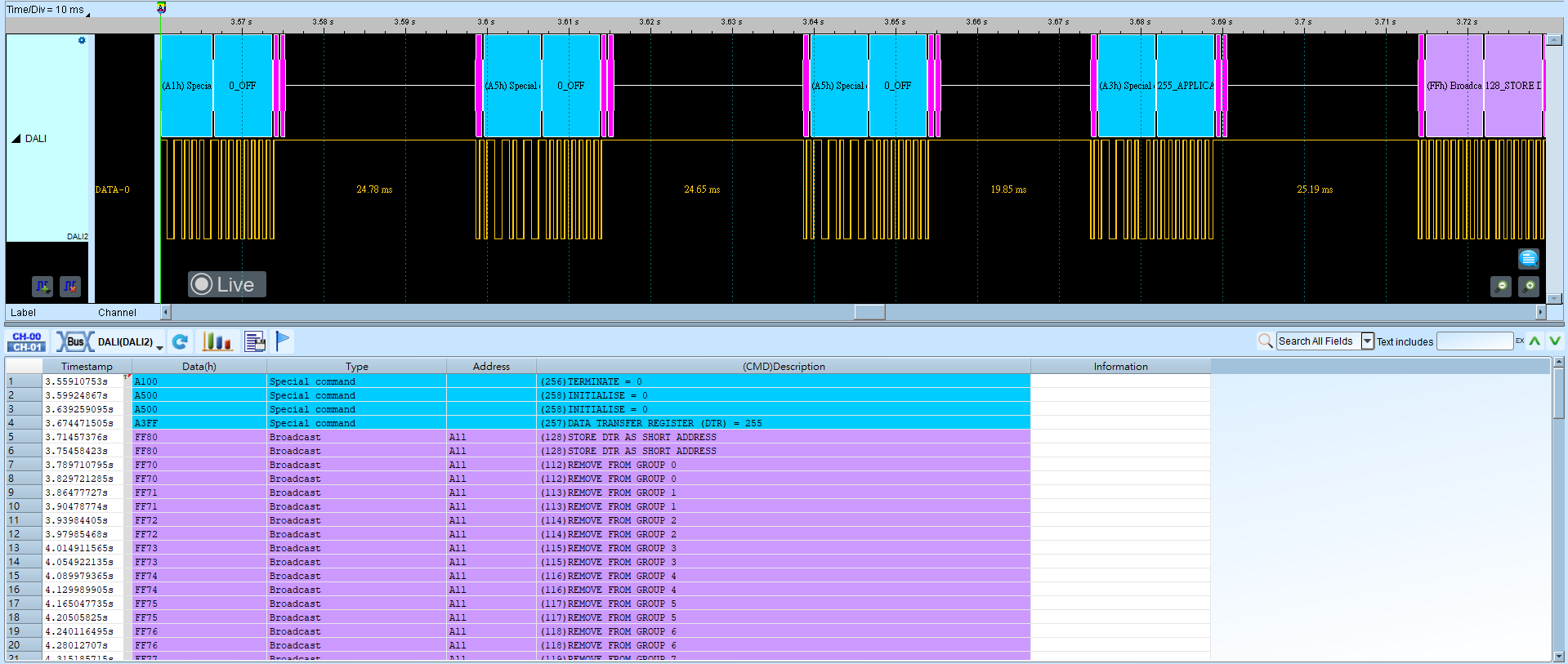The image size is (1568, 664).
Task: Click the 255_APPLICA decoded data block
Action: pyautogui.click(x=1185, y=86)
